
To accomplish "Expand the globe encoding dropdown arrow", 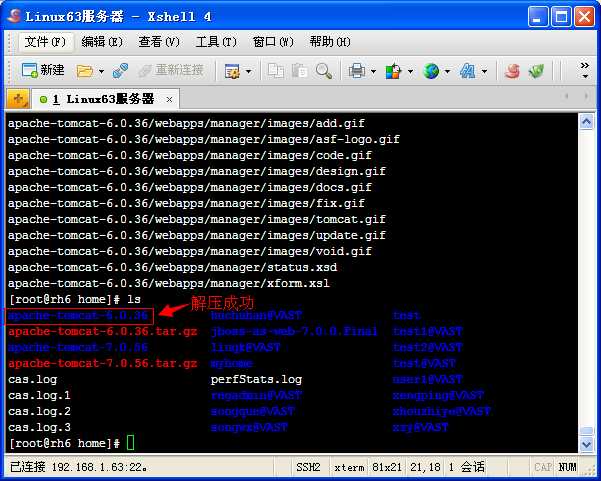I will [447, 71].
